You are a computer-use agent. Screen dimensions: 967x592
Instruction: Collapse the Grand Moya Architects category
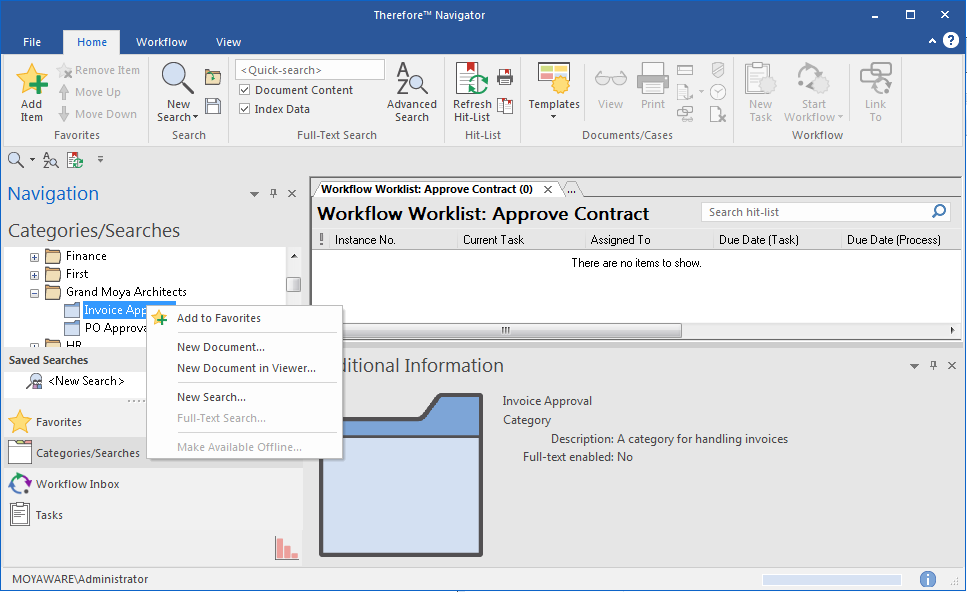(x=34, y=292)
